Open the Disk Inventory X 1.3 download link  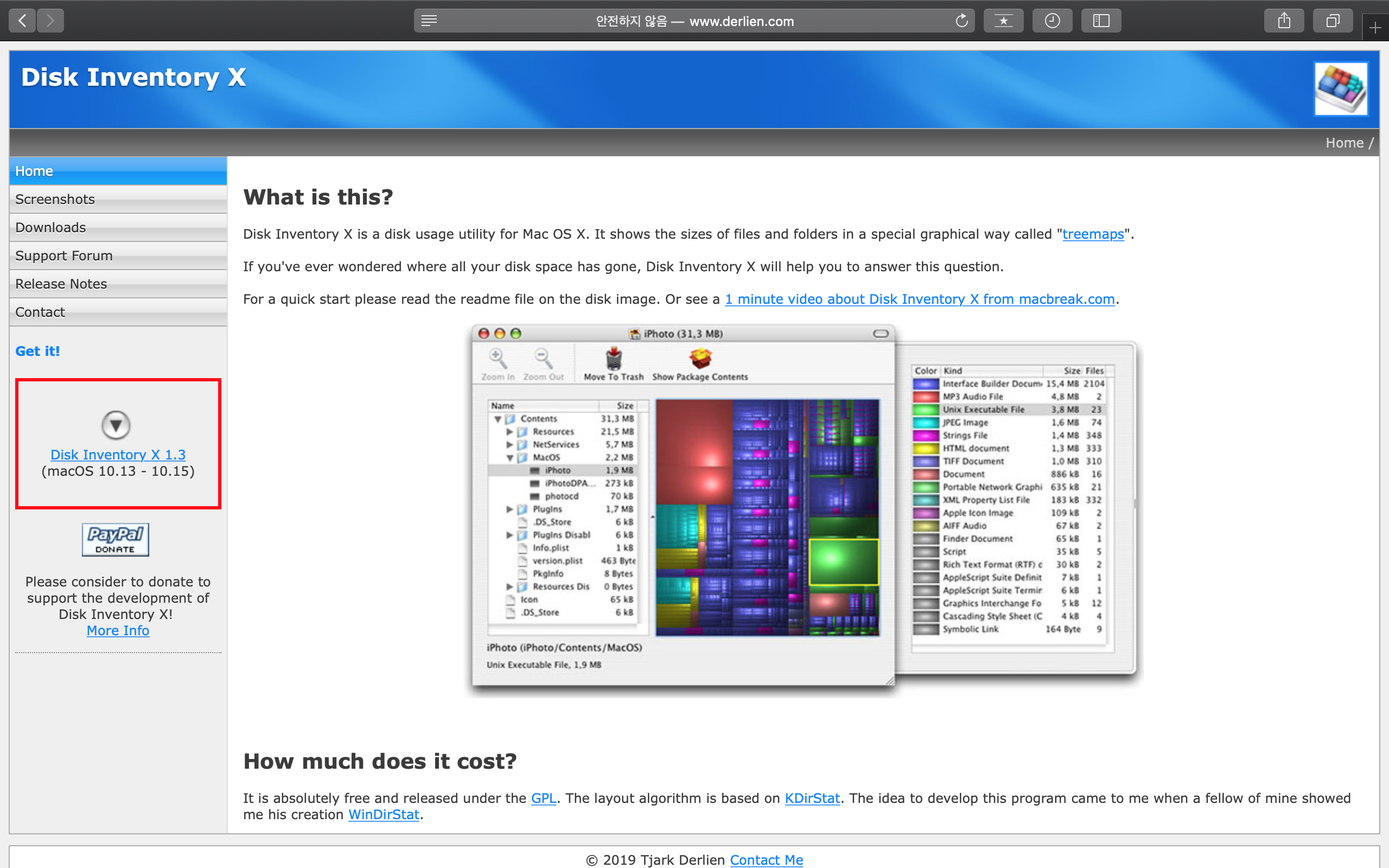pyautogui.click(x=118, y=455)
